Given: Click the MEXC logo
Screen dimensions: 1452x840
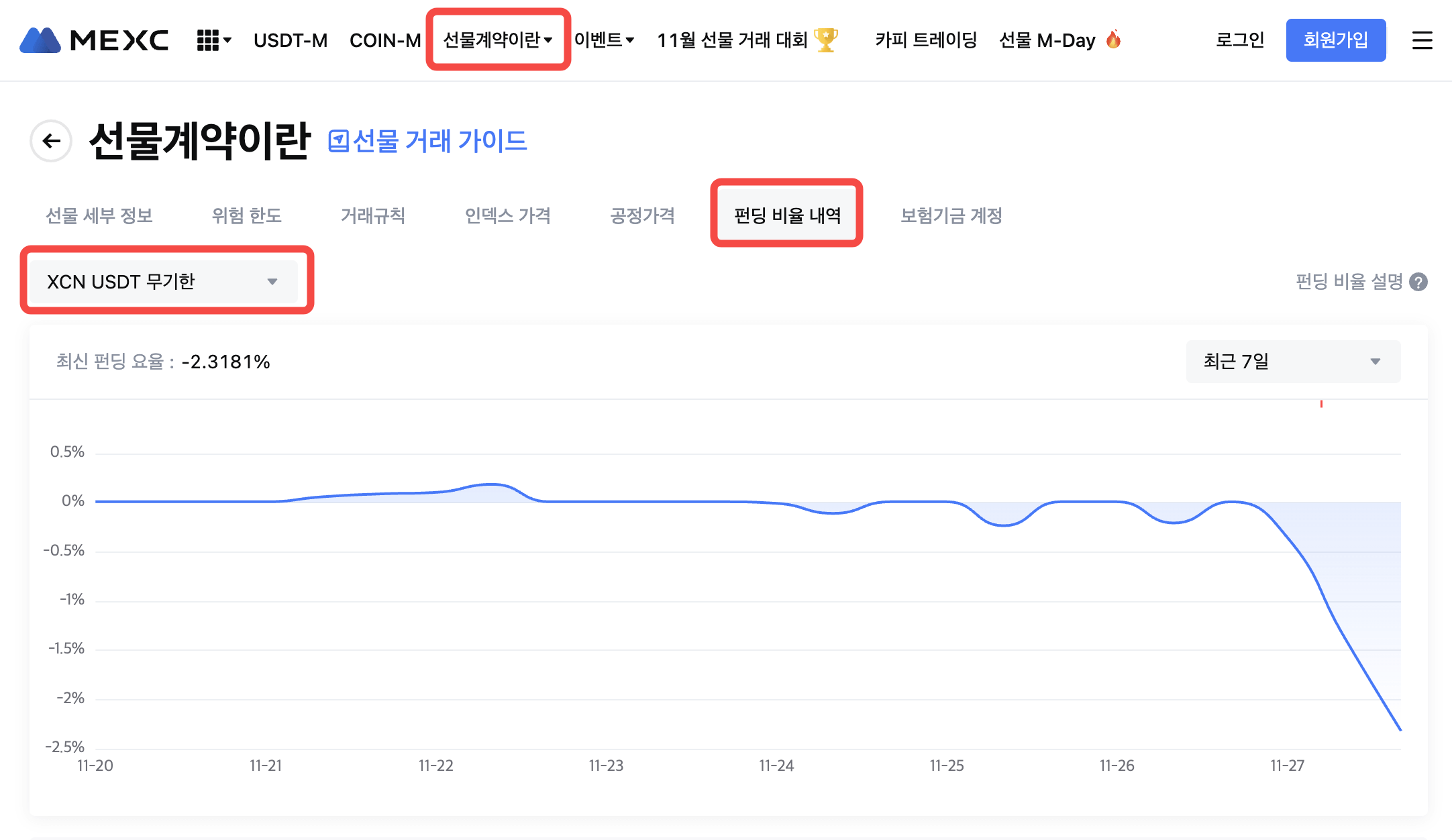Looking at the screenshot, I should point(94,40).
